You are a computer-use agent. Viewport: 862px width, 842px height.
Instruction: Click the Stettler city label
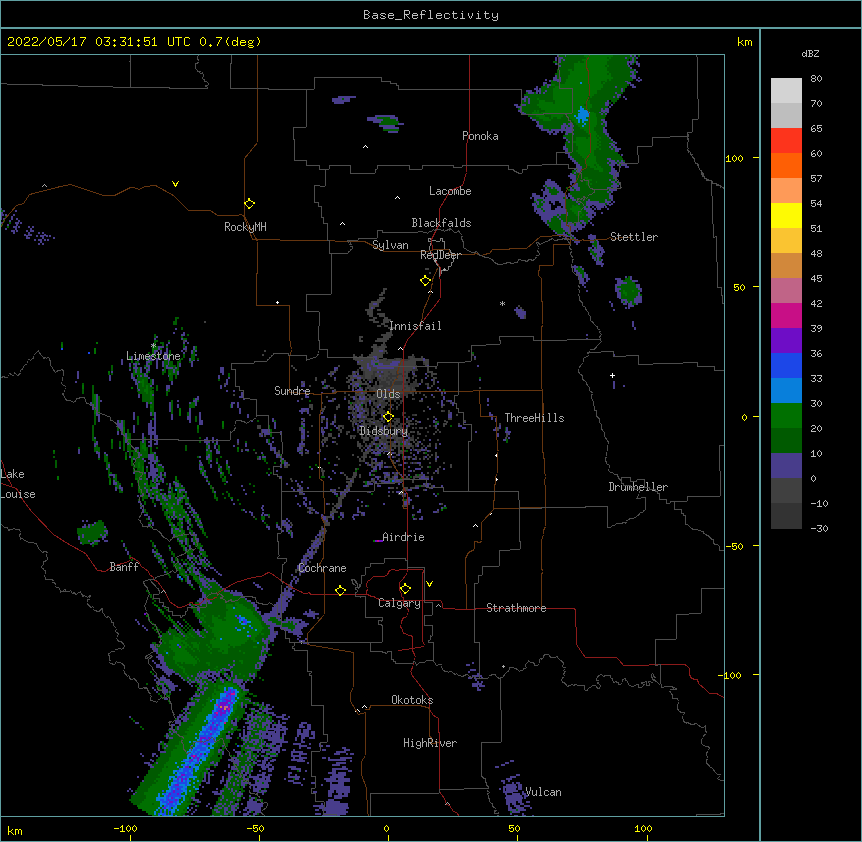634,237
